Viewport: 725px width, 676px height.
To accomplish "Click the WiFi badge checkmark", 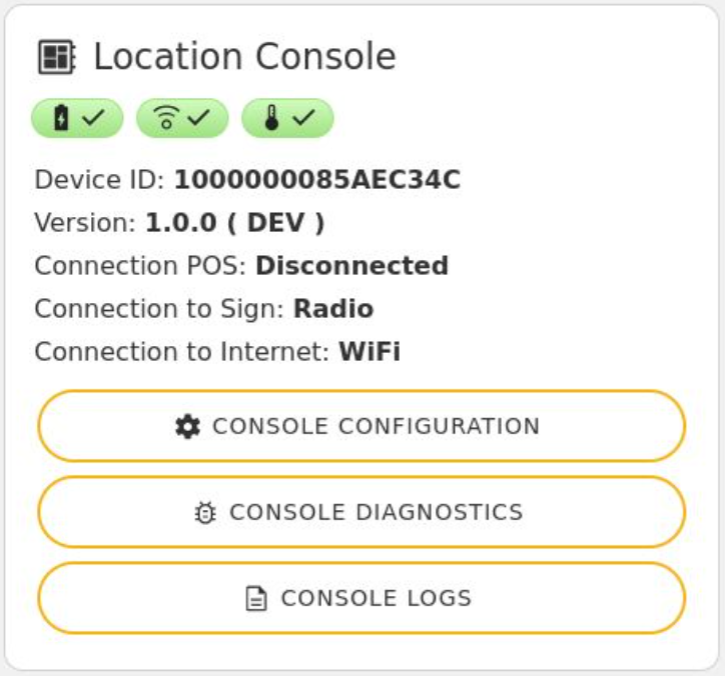I will [x=199, y=118].
